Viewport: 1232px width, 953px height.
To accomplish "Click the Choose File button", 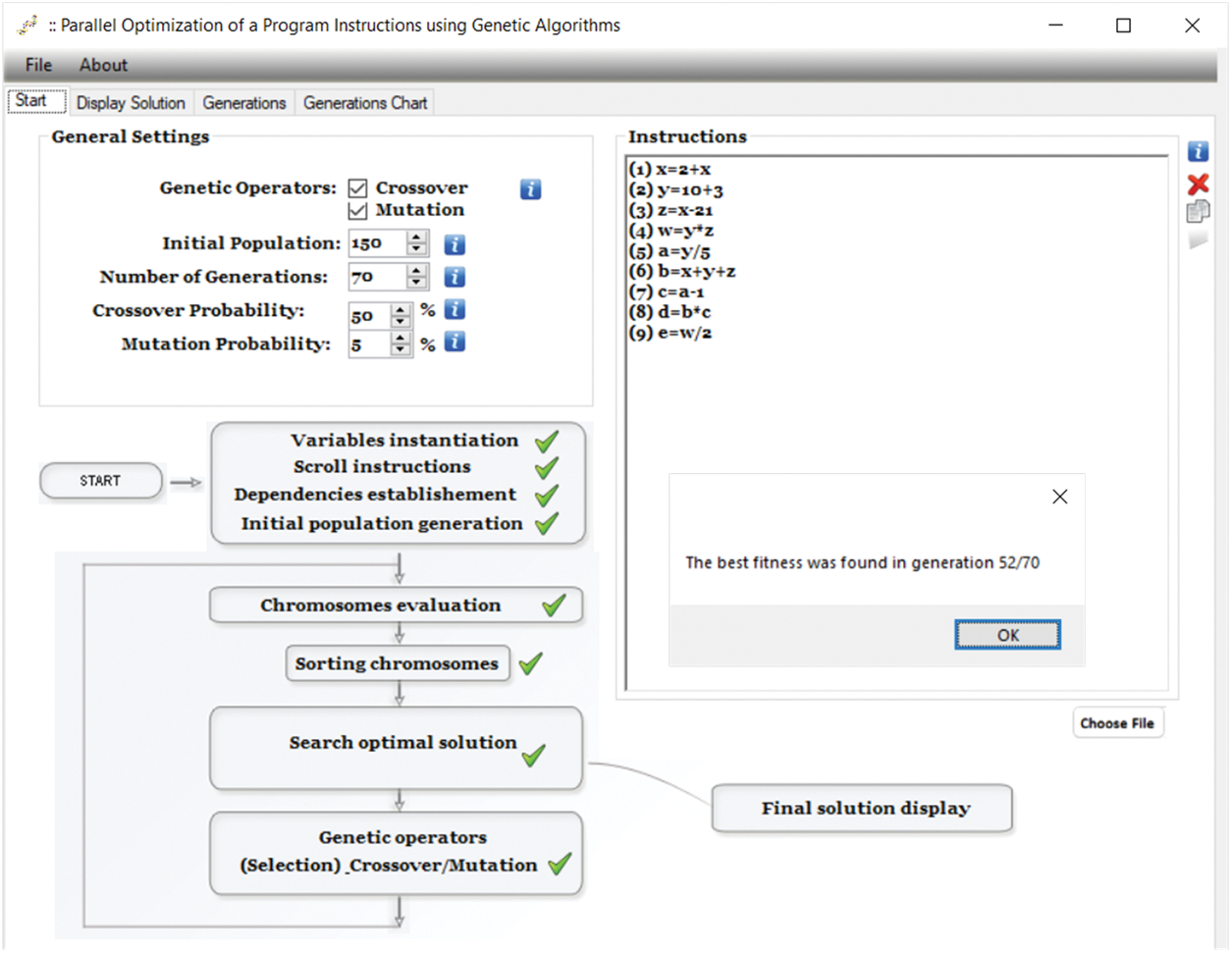I will [x=1117, y=723].
